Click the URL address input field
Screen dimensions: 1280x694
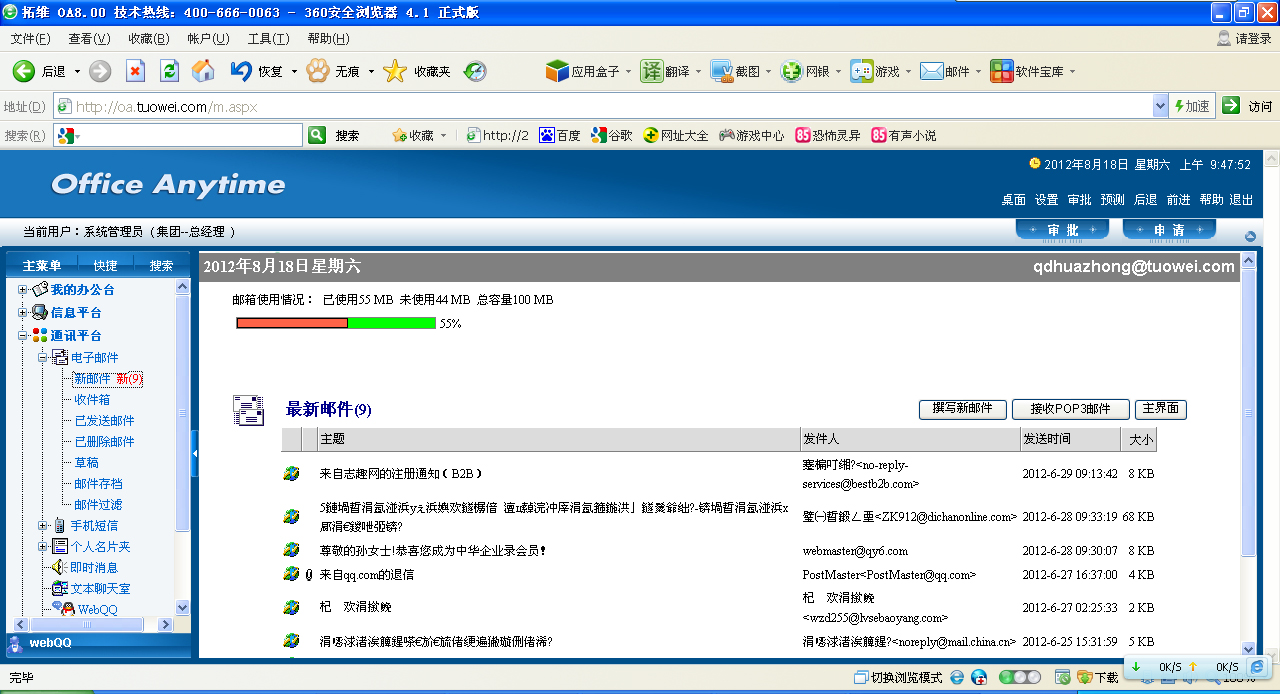[x=600, y=107]
